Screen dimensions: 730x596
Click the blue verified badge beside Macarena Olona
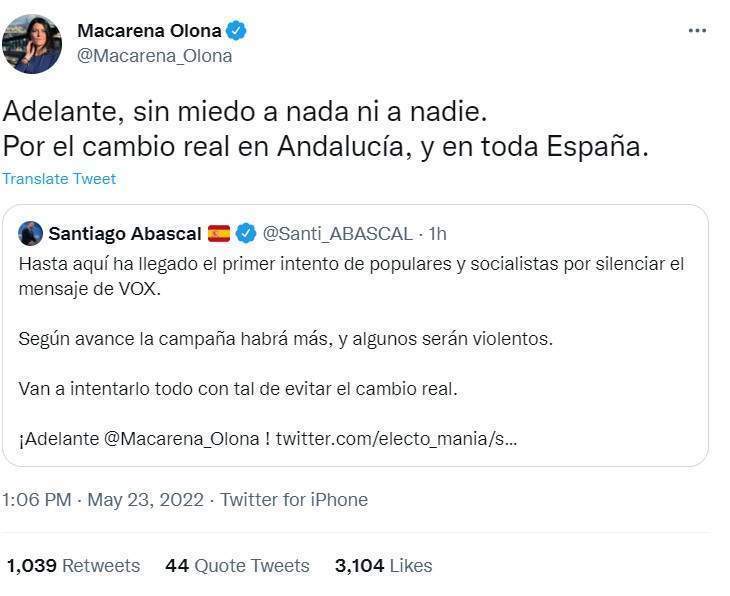(x=238, y=31)
